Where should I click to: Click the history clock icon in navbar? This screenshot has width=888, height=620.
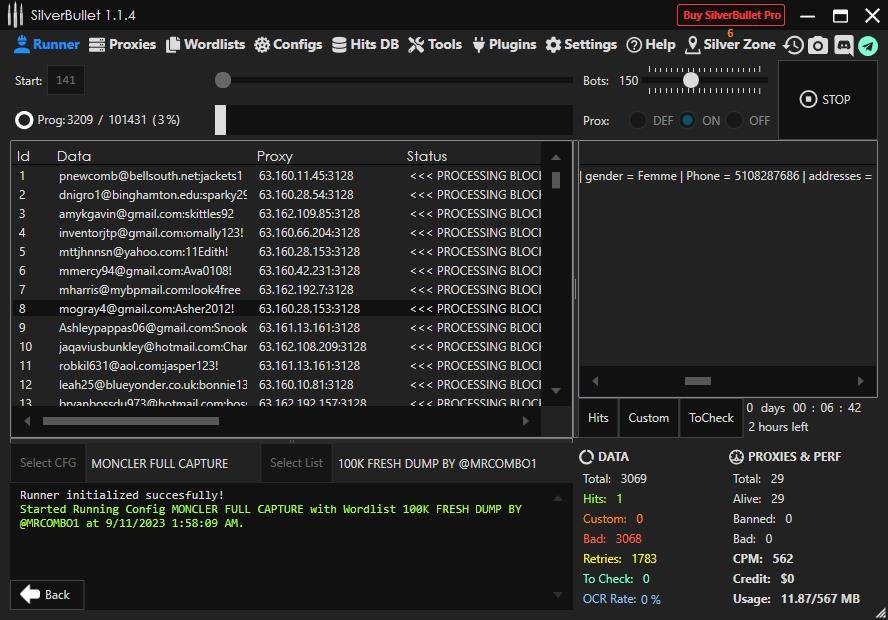point(793,45)
